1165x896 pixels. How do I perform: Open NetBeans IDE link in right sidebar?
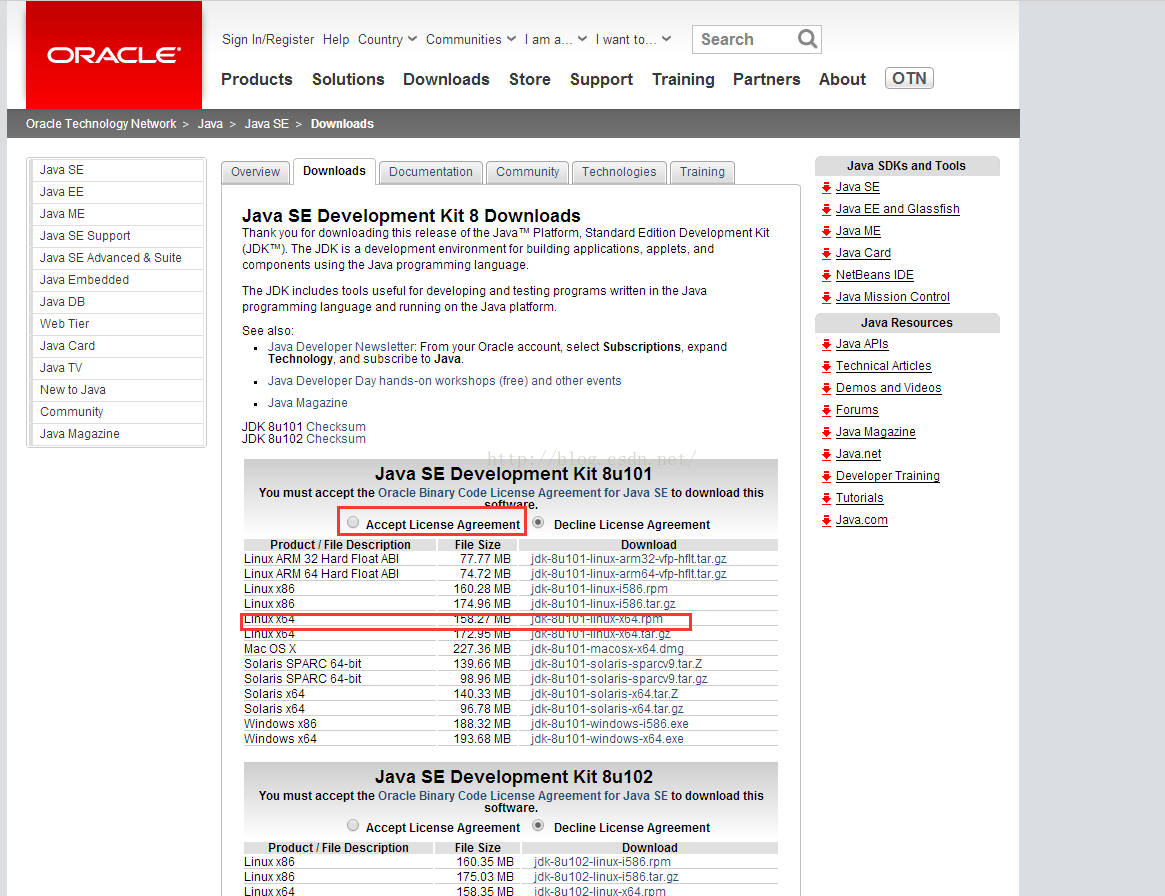click(x=874, y=275)
